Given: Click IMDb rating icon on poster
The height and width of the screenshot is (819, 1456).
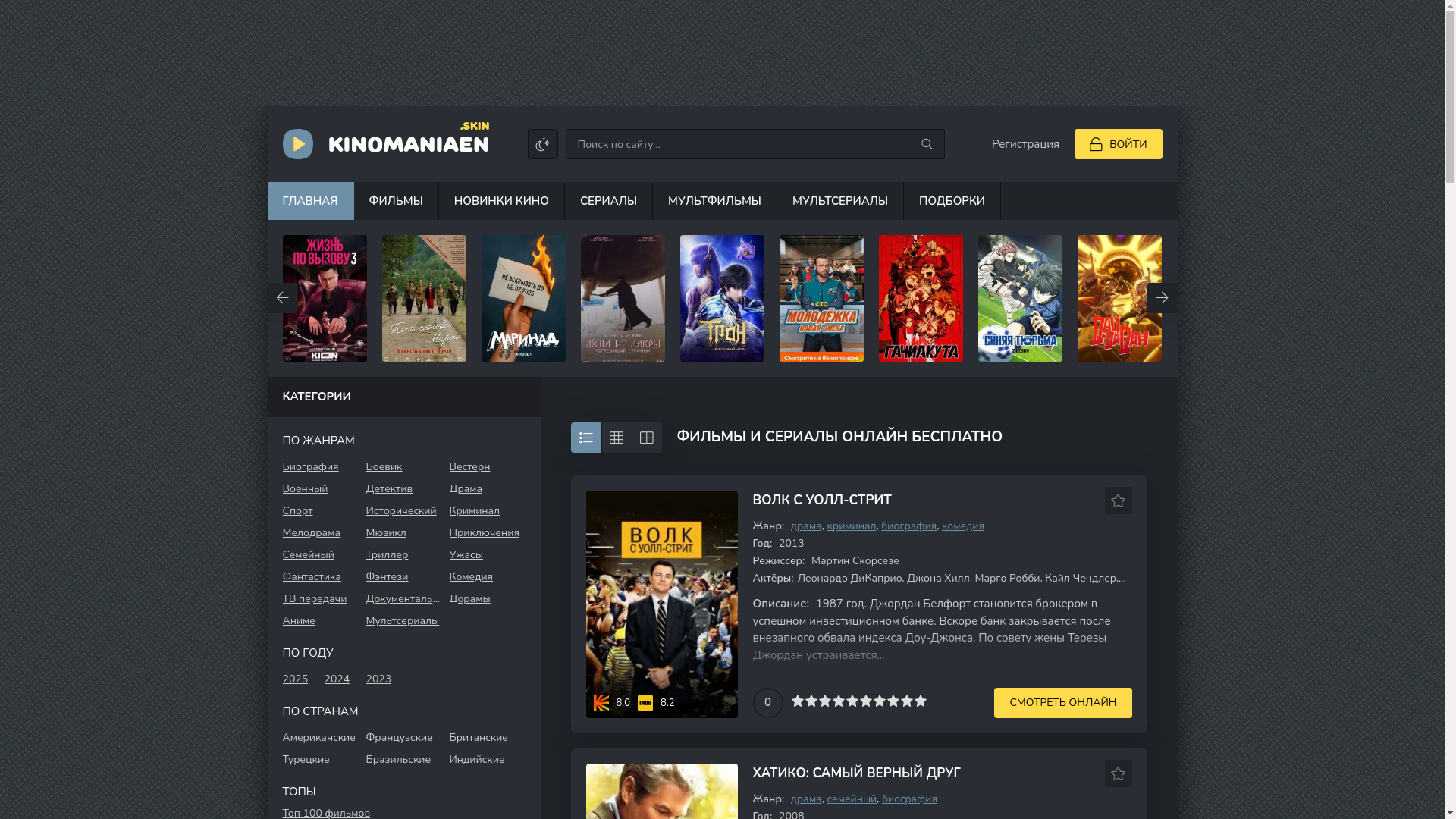Looking at the screenshot, I should tap(645, 703).
